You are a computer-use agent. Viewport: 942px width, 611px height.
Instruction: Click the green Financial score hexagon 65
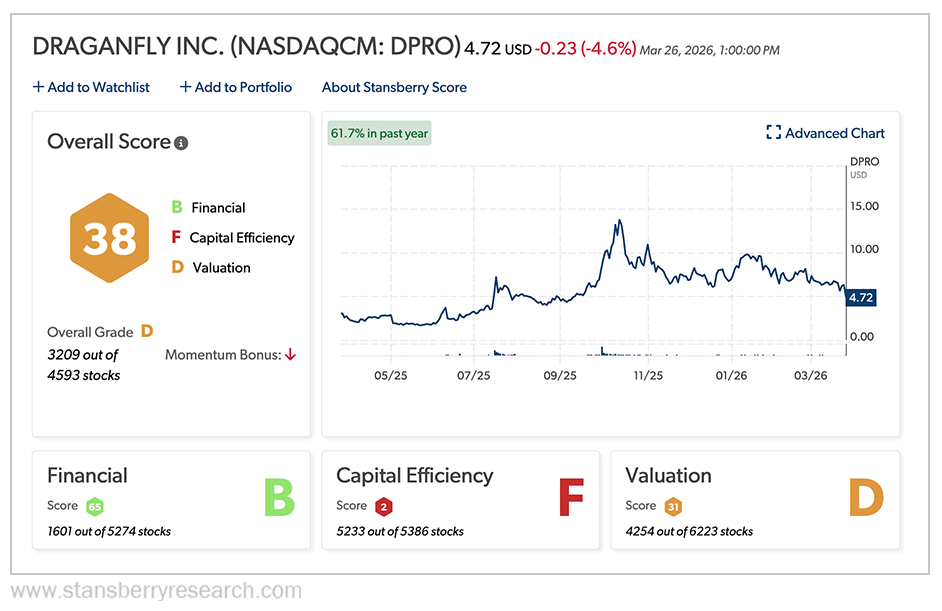(x=94, y=506)
